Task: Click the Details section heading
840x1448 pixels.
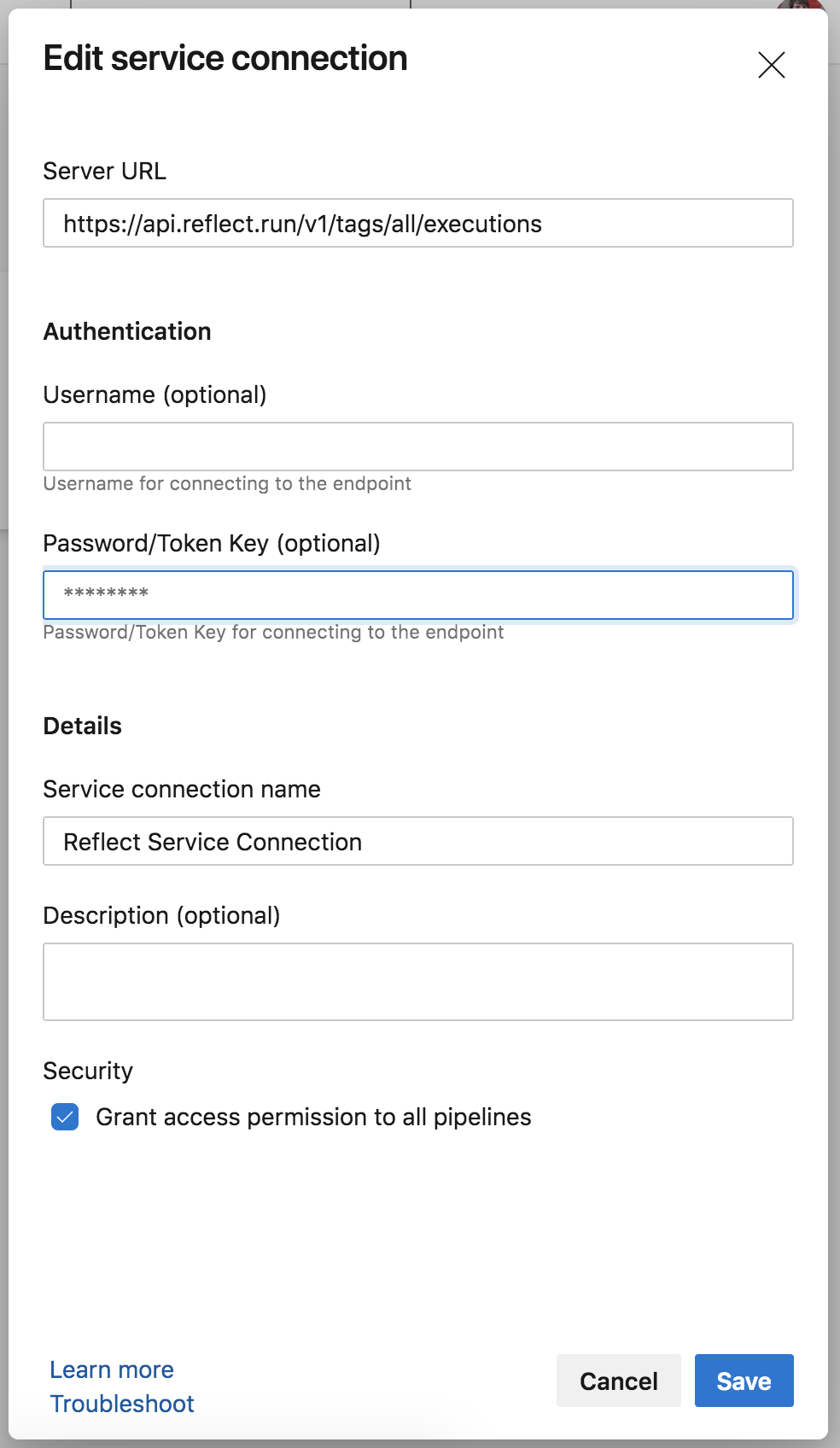Action: pyautogui.click(x=83, y=725)
